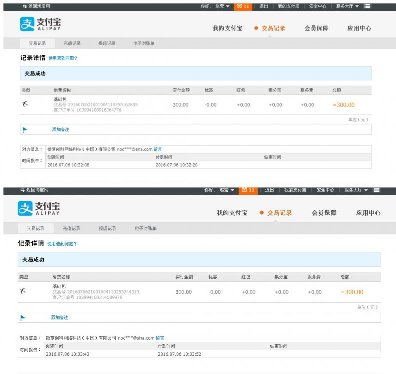This screenshot has width=396, height=374.
Task: Click the blue flag icon beside upper 添加备注
Action: pos(25,130)
